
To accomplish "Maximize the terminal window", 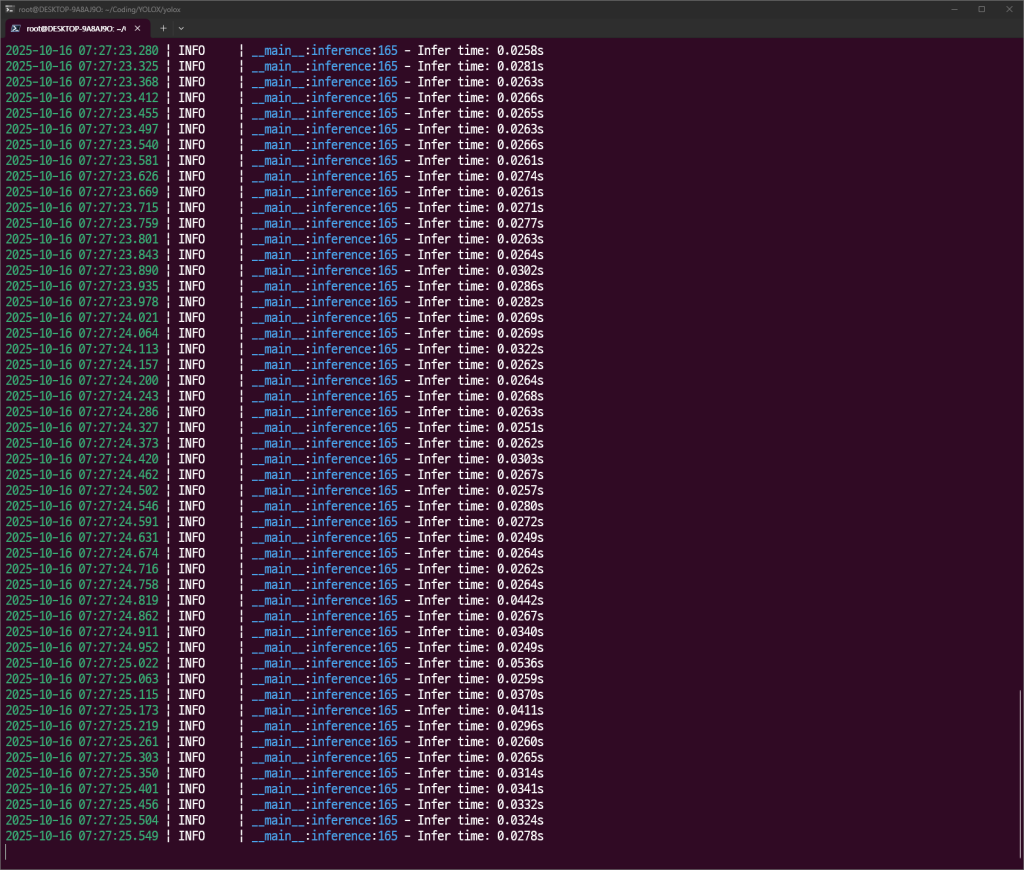I will click(x=981, y=9).
